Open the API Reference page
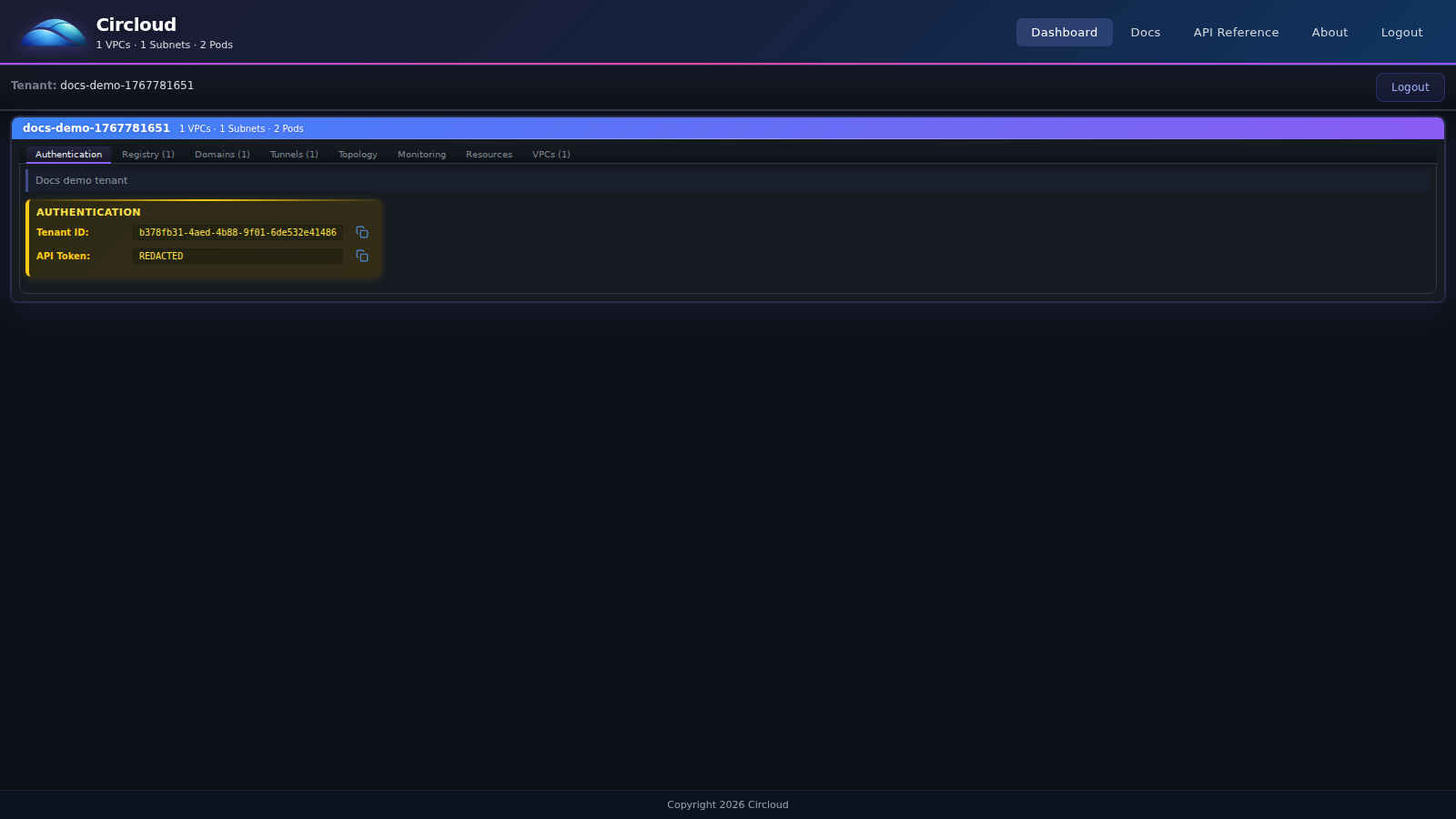 click(1235, 32)
